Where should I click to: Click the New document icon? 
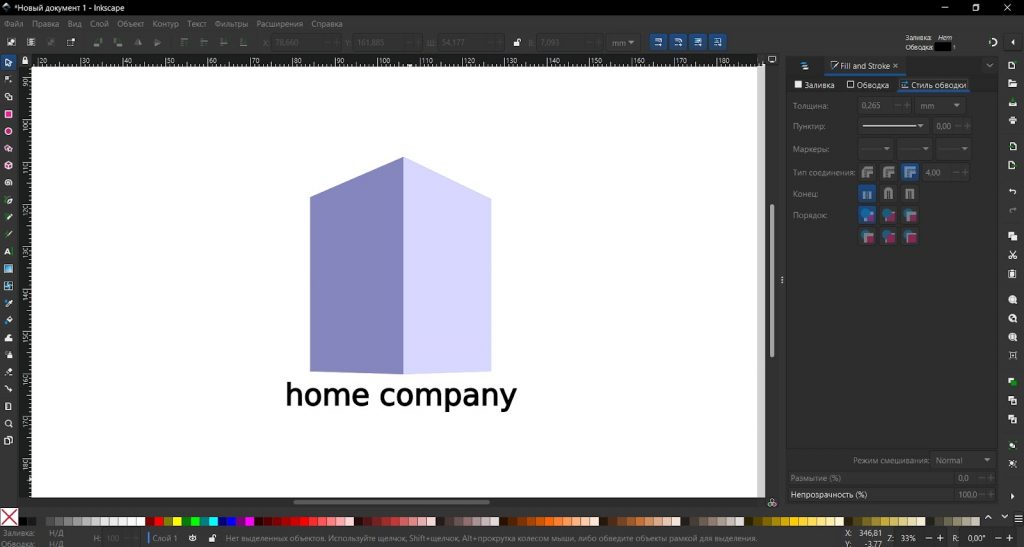pyautogui.click(x=1012, y=65)
